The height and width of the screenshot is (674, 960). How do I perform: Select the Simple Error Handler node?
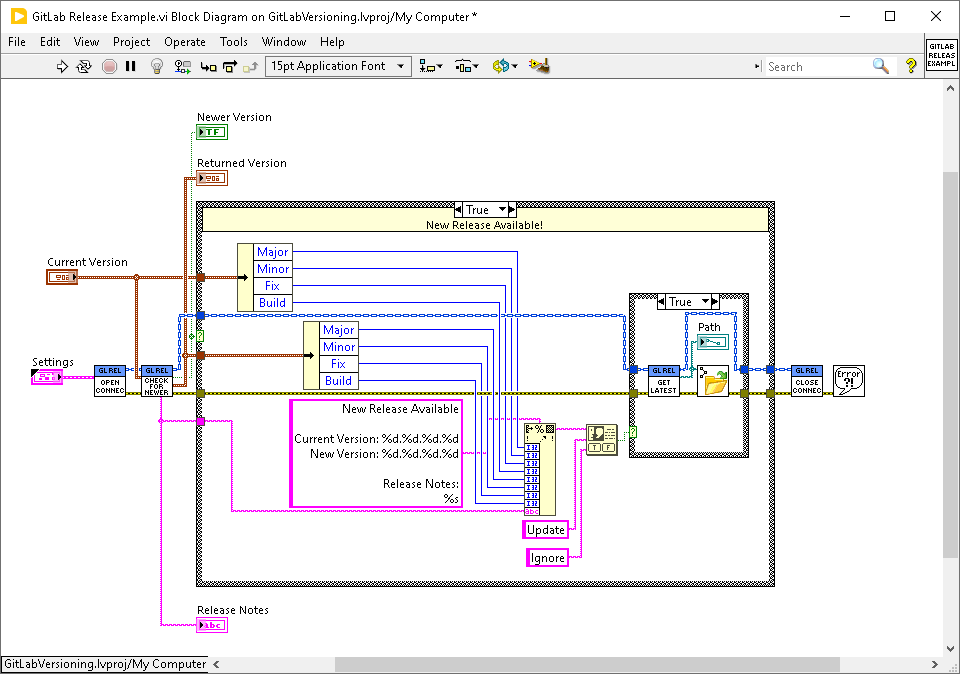pyautogui.click(x=849, y=381)
